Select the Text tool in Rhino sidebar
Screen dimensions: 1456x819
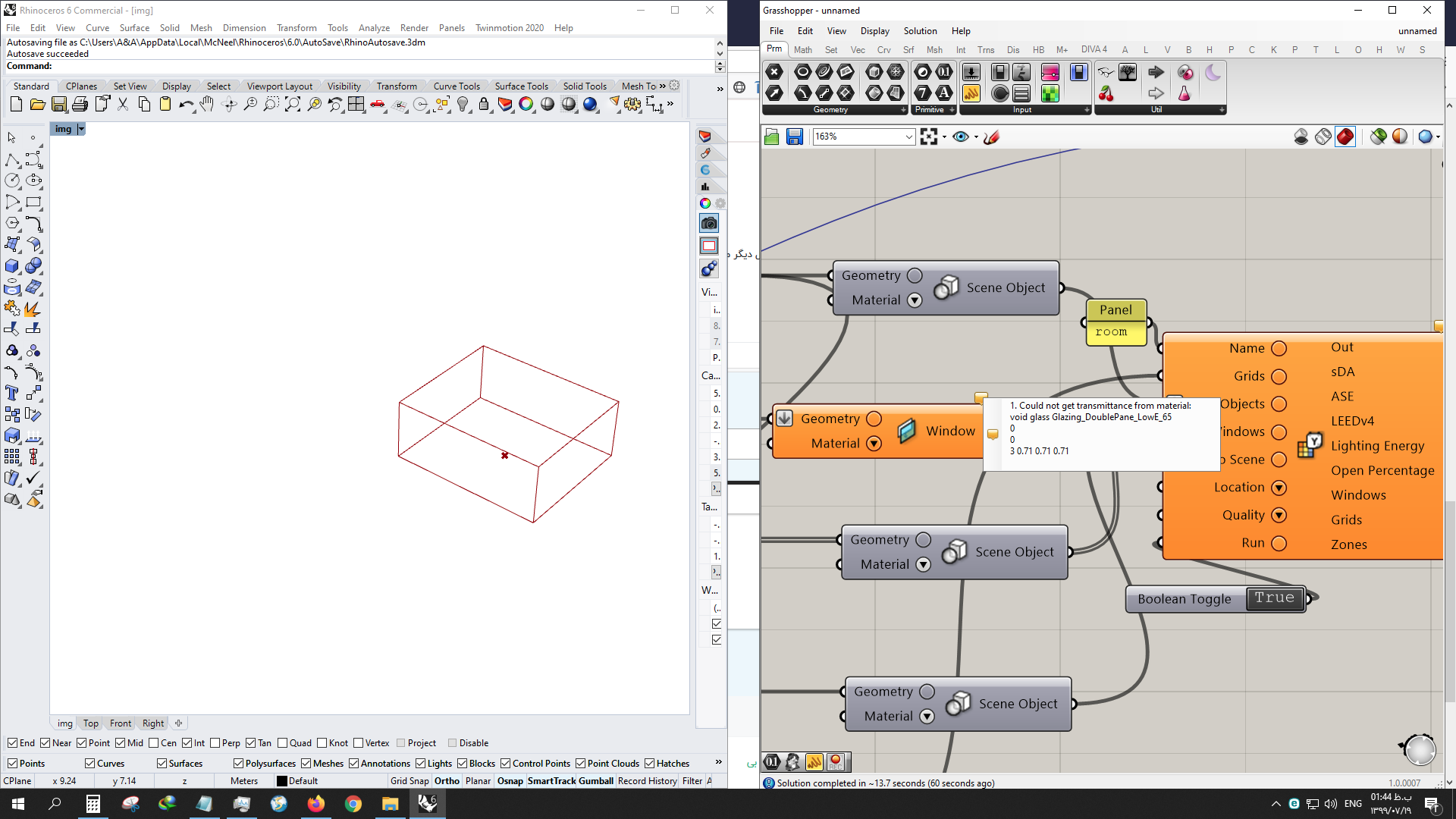tap(11, 393)
